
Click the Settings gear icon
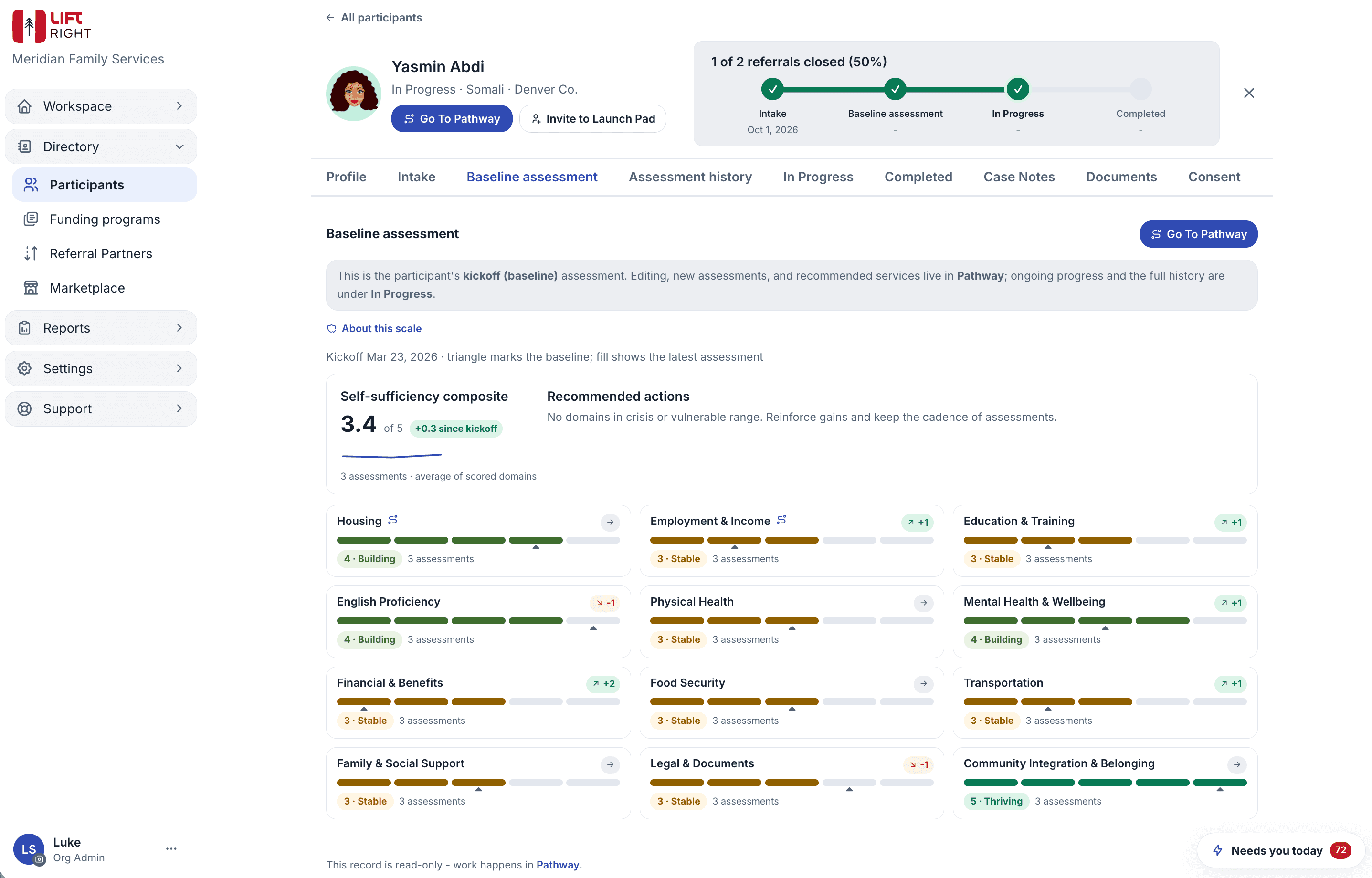pos(24,368)
